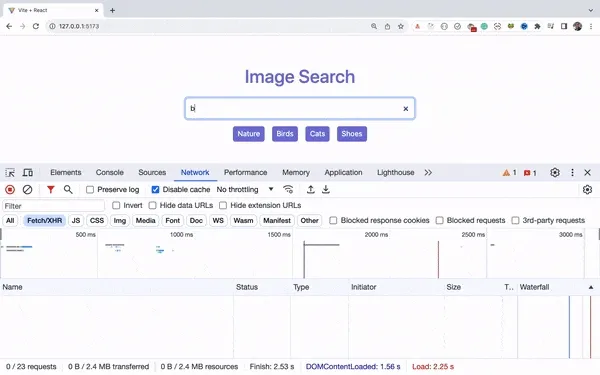This screenshot has height=375, width=600.
Task: Click the browser forward arrow
Action: pyautogui.click(x=23, y=26)
